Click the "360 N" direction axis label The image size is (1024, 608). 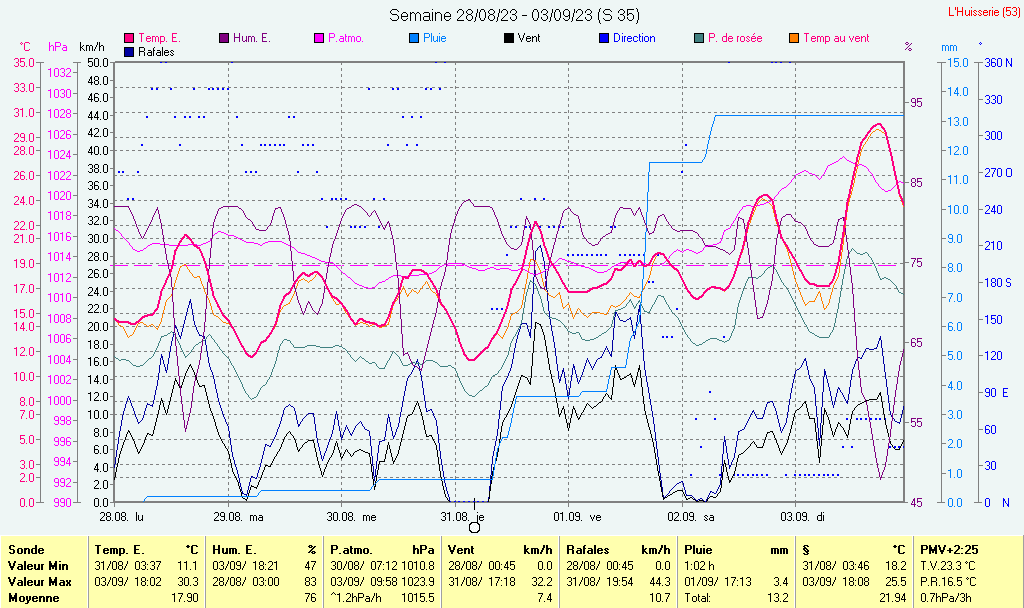click(x=999, y=63)
